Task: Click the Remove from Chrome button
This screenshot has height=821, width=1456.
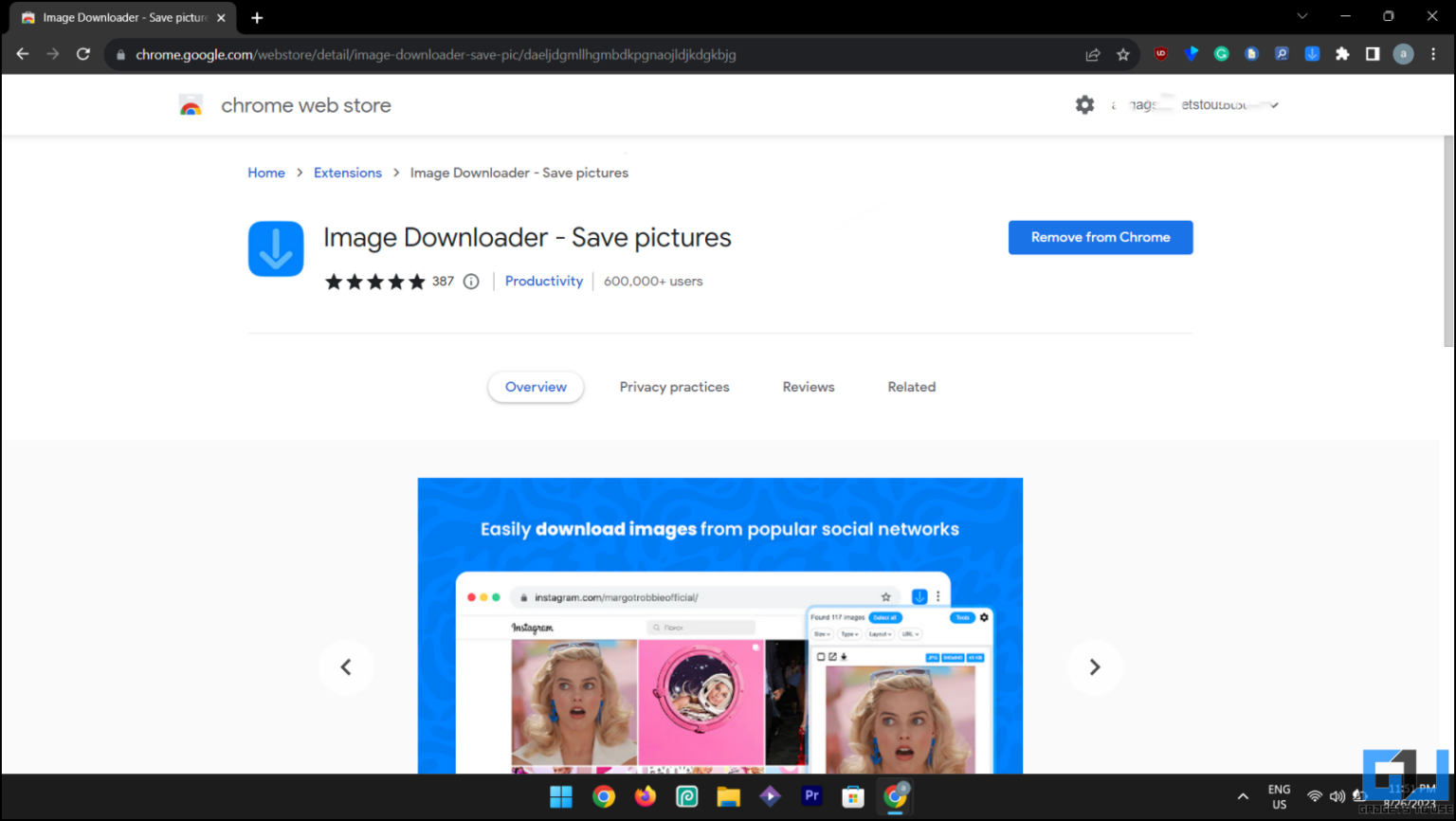Action: pos(1100,237)
